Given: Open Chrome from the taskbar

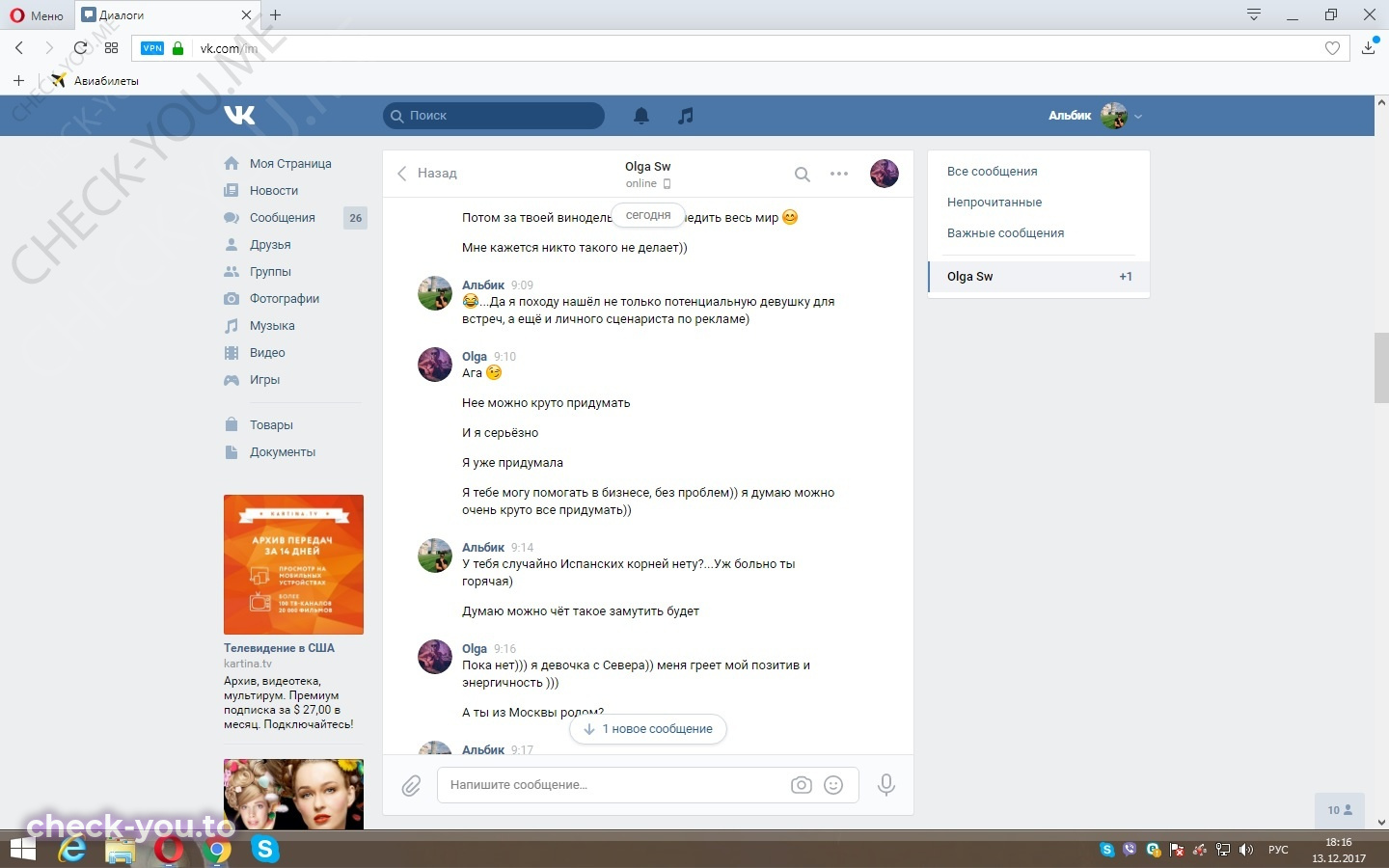Looking at the screenshot, I should 218,850.
